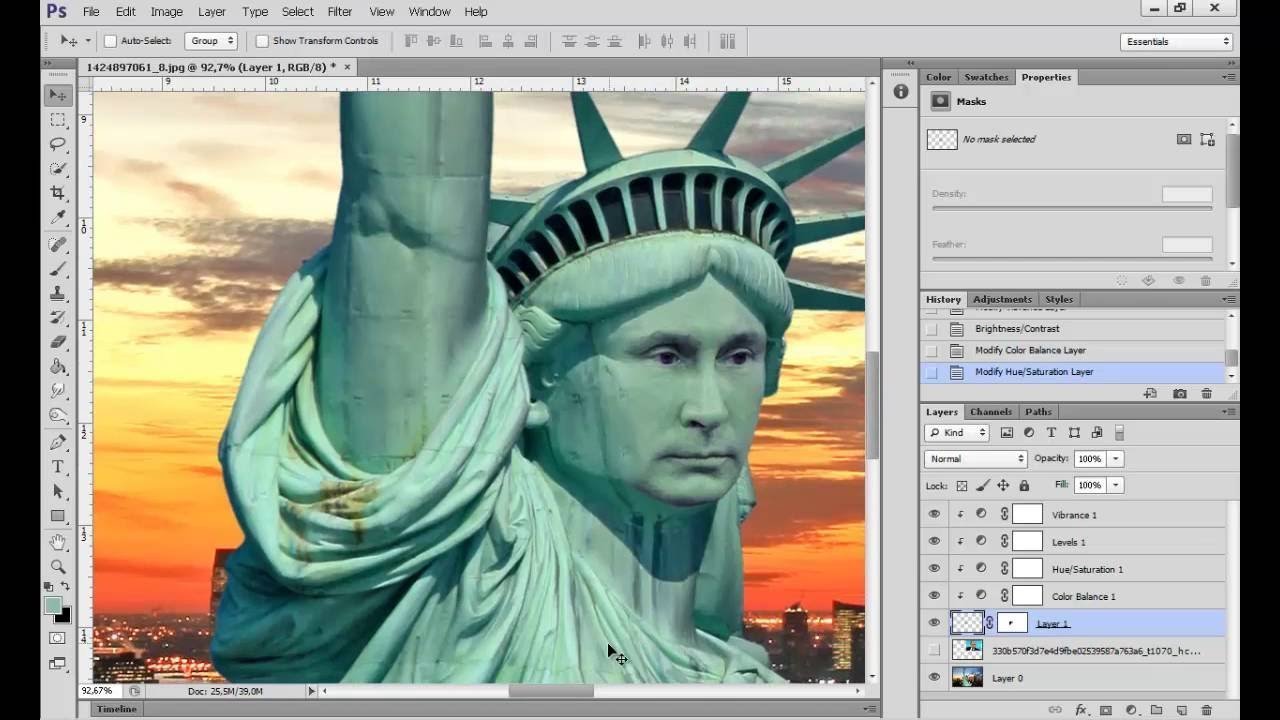
Task: Hide Layer 0
Action: point(934,677)
